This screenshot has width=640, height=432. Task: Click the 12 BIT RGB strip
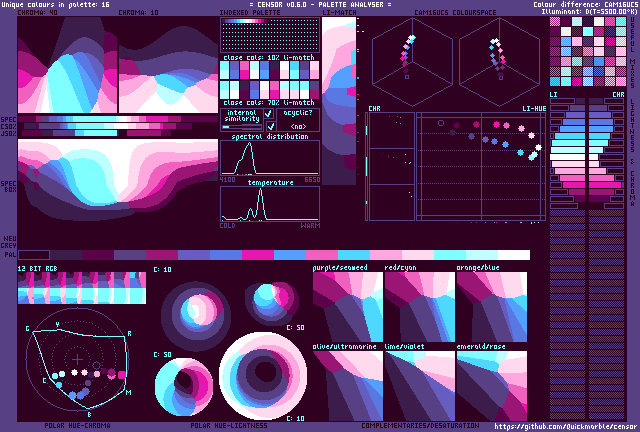(x=82, y=288)
